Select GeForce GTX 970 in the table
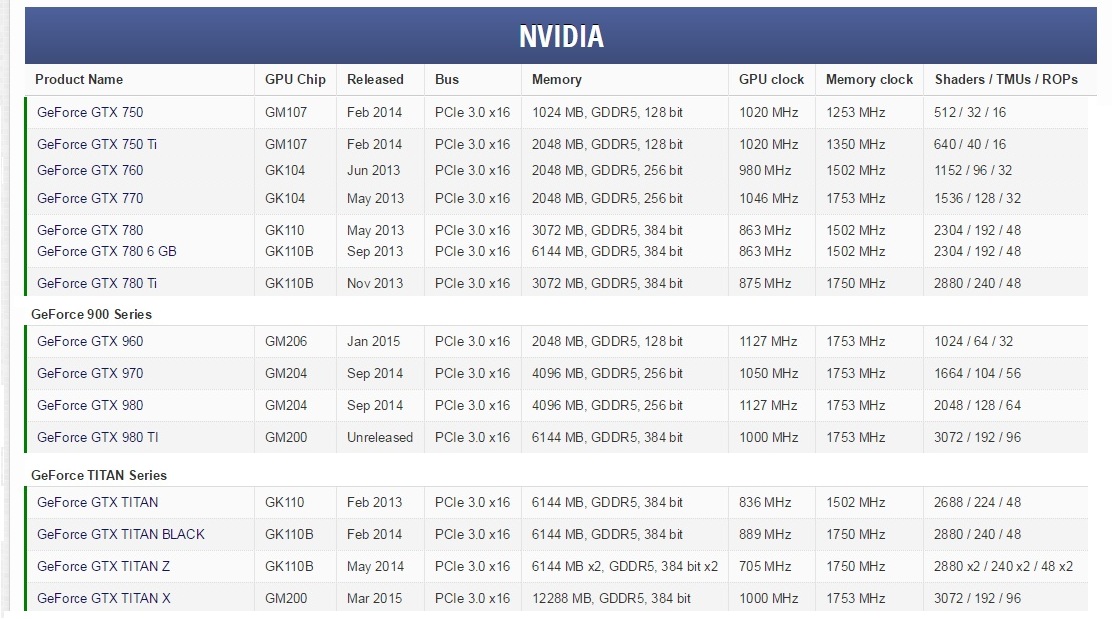Viewport: 1112px width, 619px height. [90, 373]
